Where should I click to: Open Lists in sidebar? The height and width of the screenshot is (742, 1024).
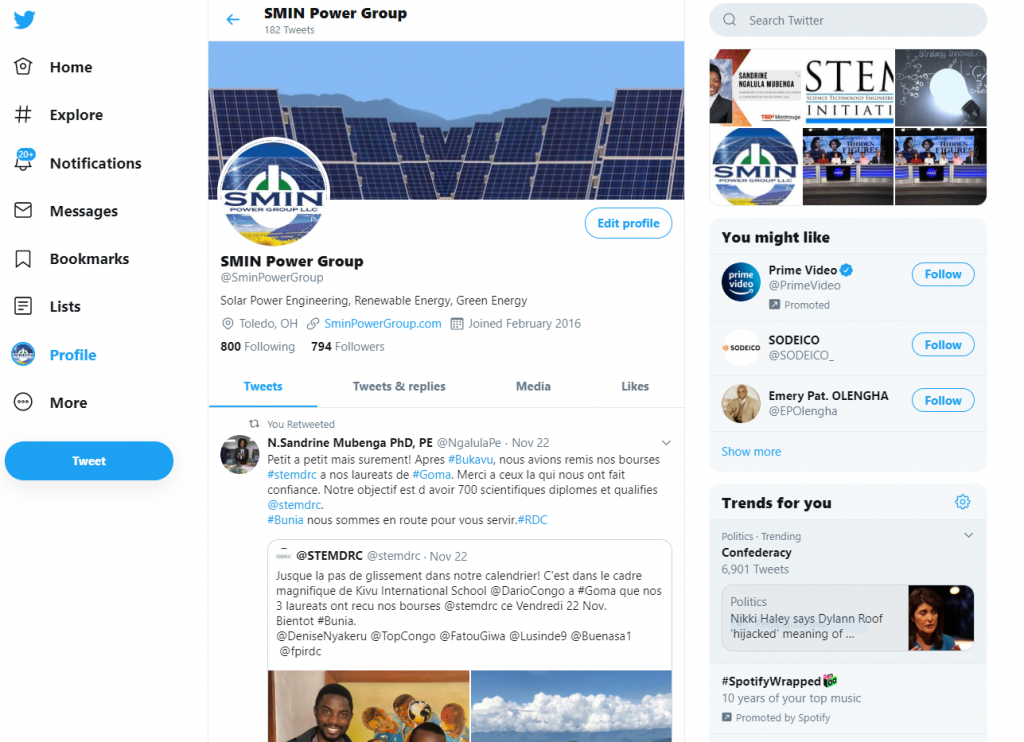point(48,306)
